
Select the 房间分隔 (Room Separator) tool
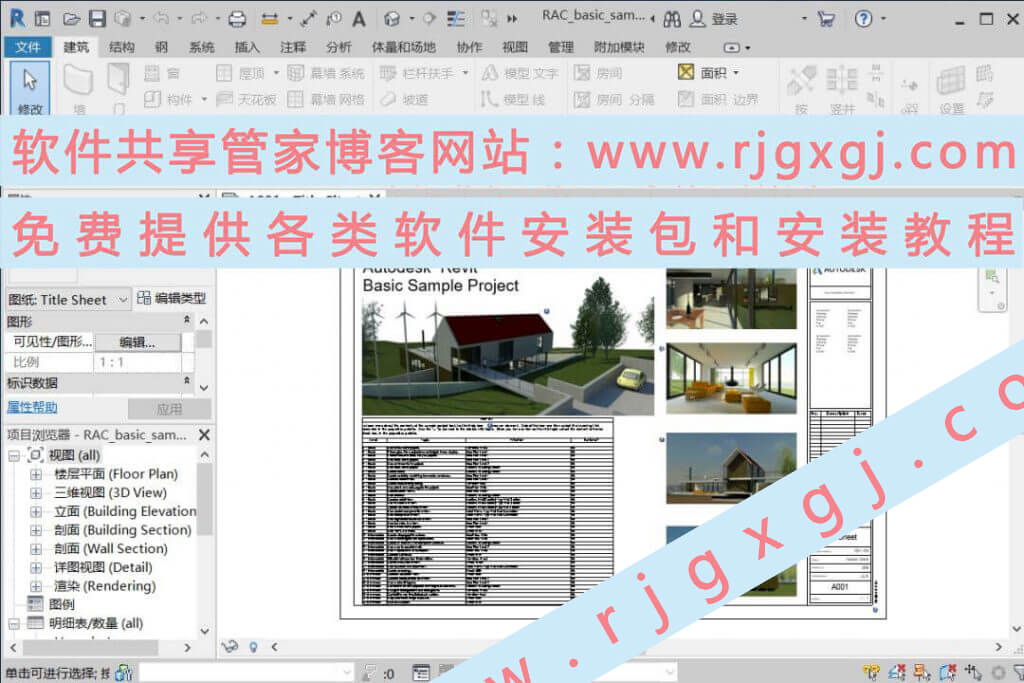[614, 99]
